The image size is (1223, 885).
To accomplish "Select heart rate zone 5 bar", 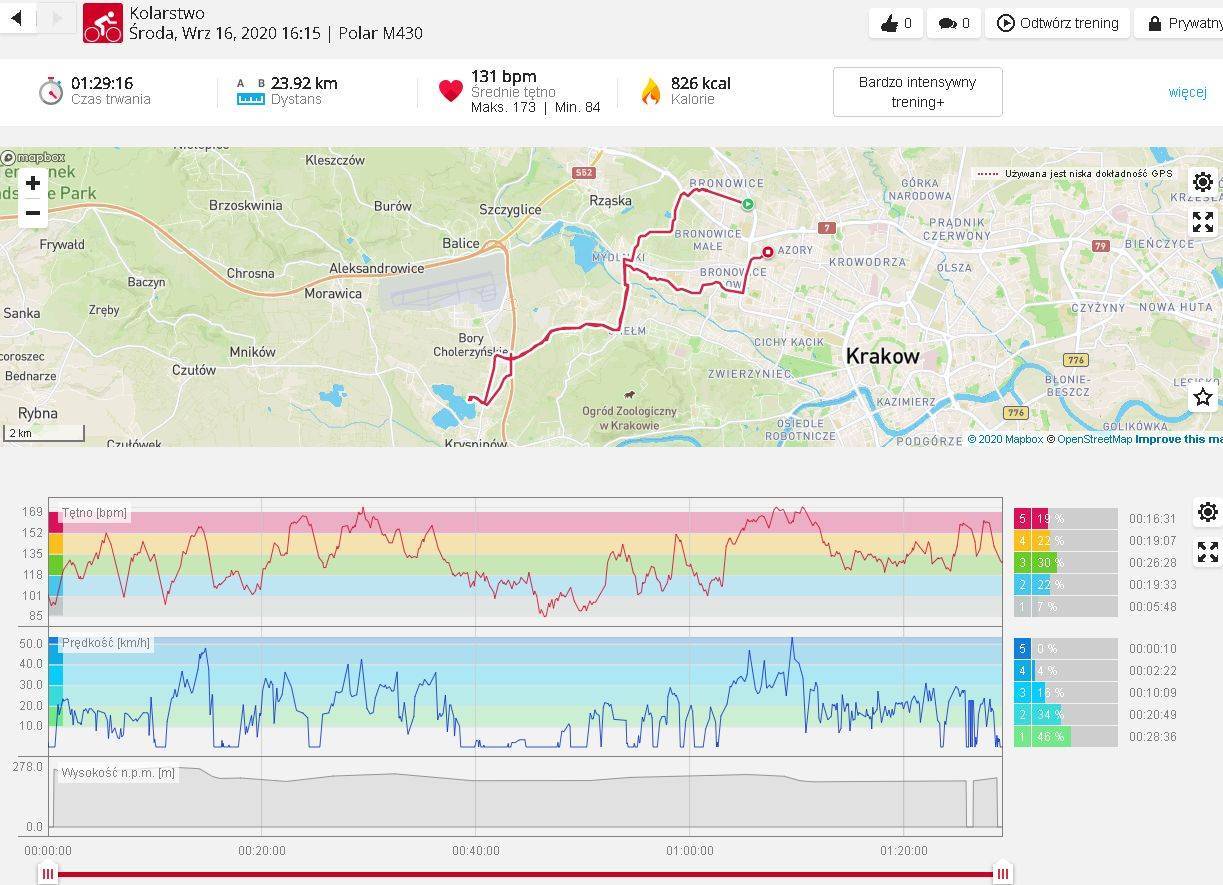I will (x=1065, y=518).
